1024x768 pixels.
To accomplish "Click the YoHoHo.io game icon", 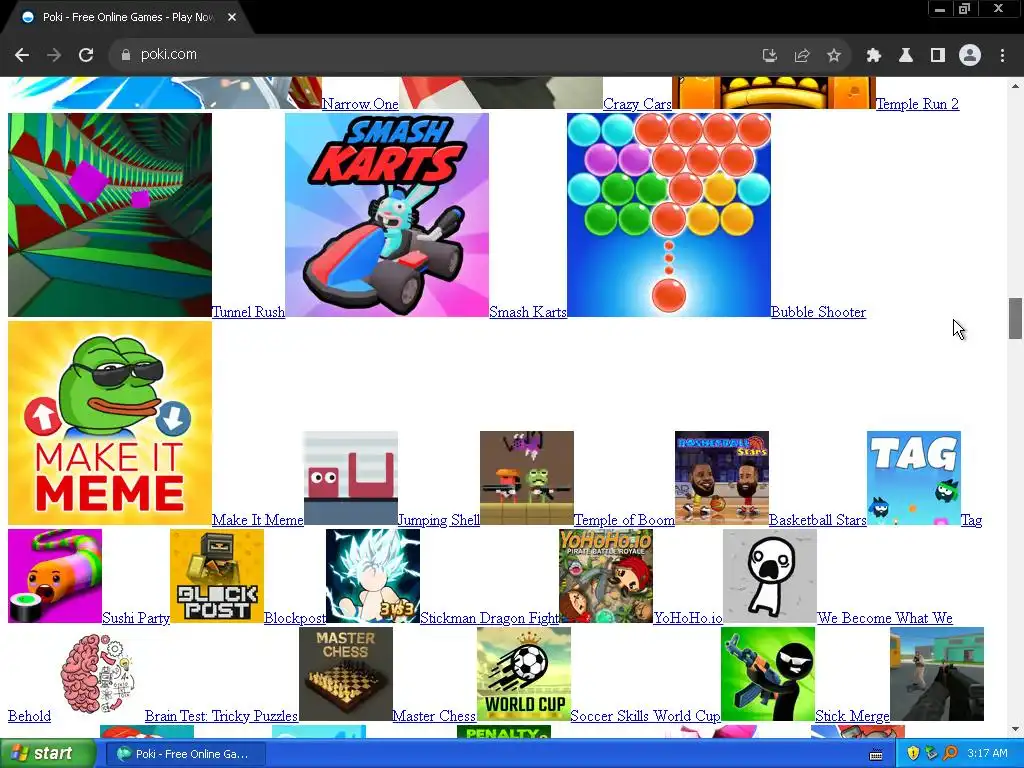I will 606,576.
